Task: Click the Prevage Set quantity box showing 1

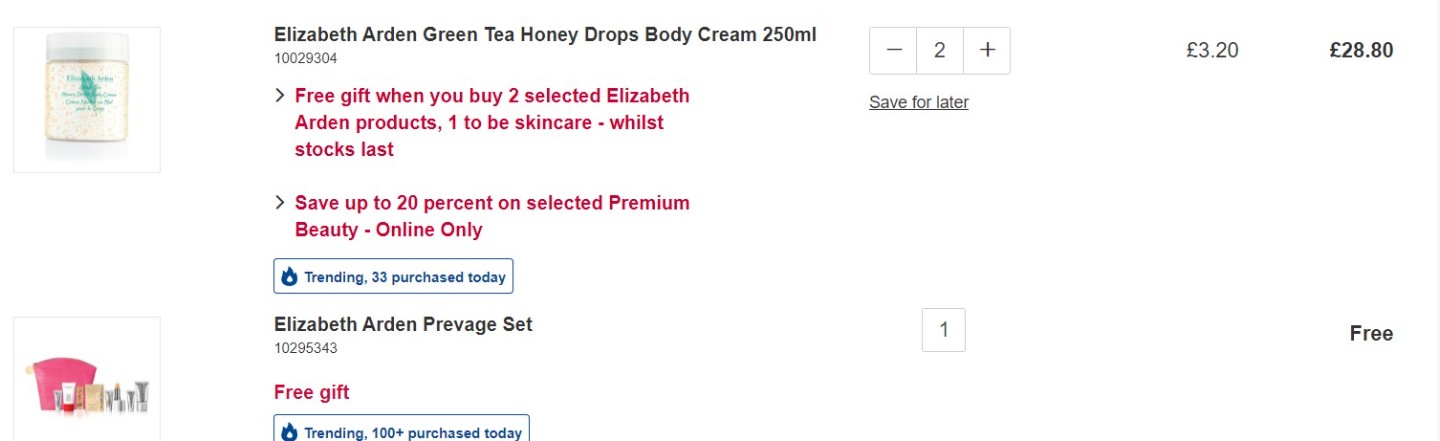Action: tap(944, 330)
